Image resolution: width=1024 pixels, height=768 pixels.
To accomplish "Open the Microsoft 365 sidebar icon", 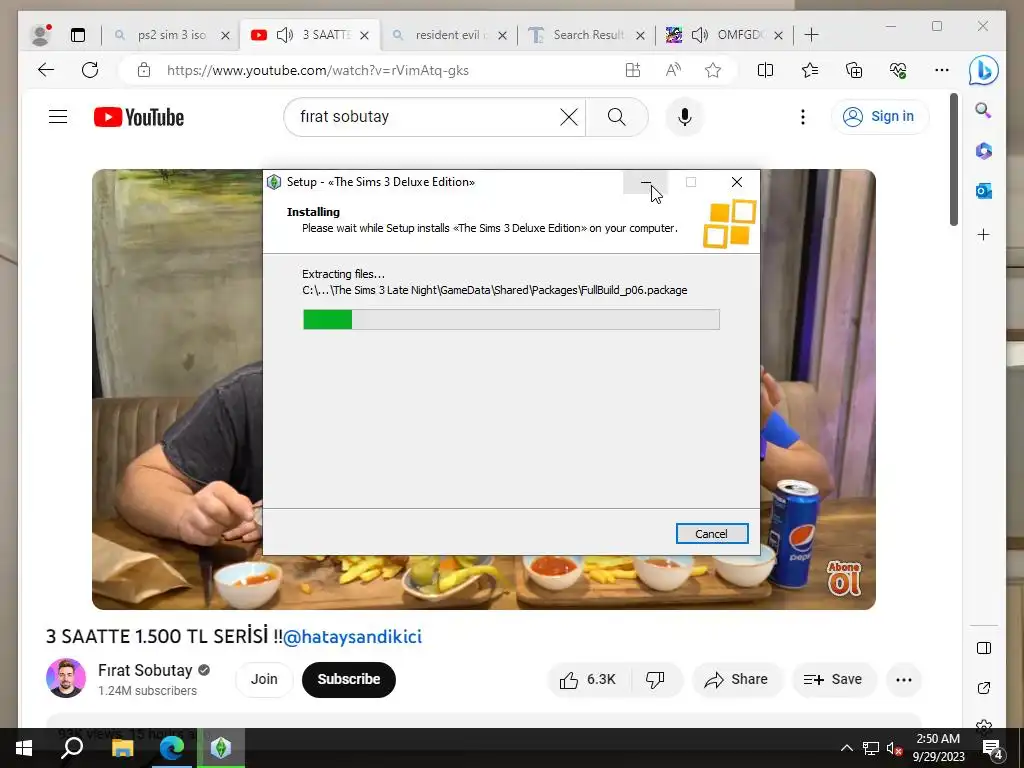I will coord(984,151).
